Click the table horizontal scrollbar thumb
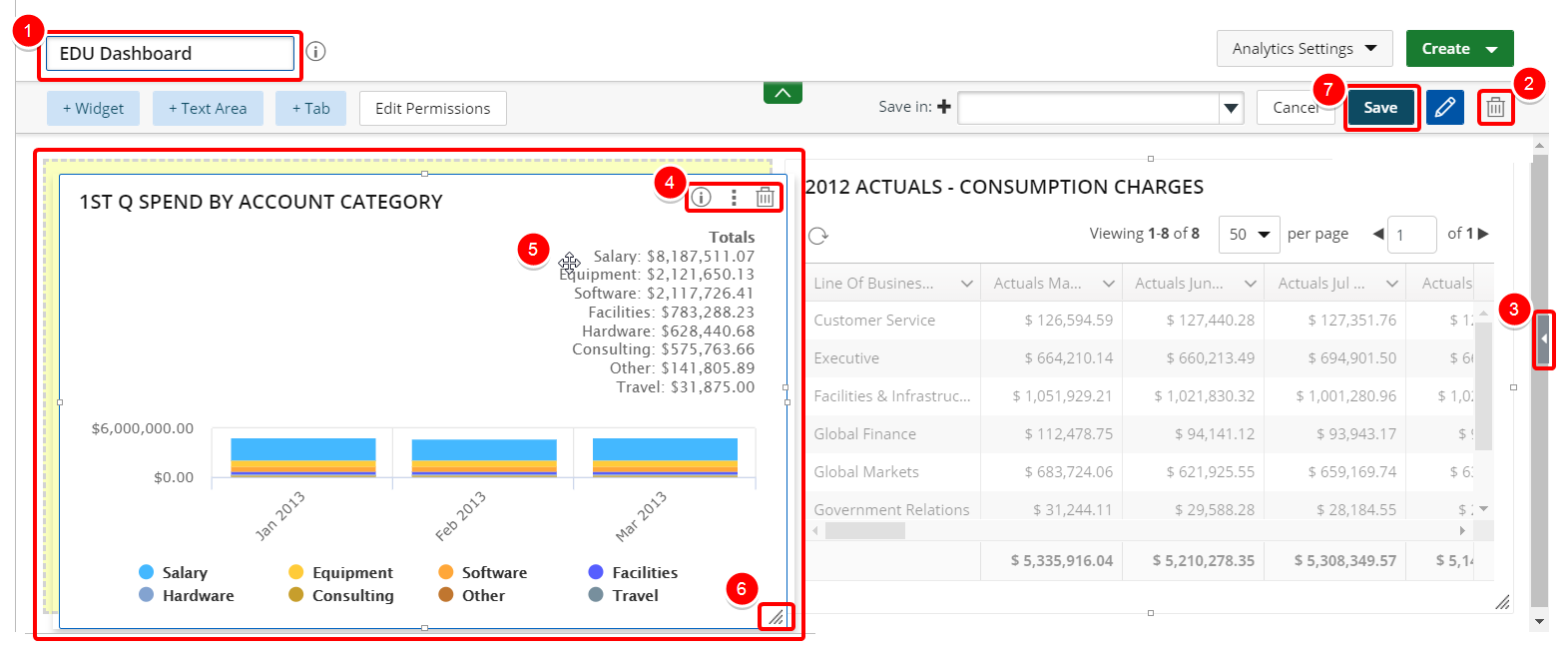Screen dimensions: 1568x655 tap(864, 531)
